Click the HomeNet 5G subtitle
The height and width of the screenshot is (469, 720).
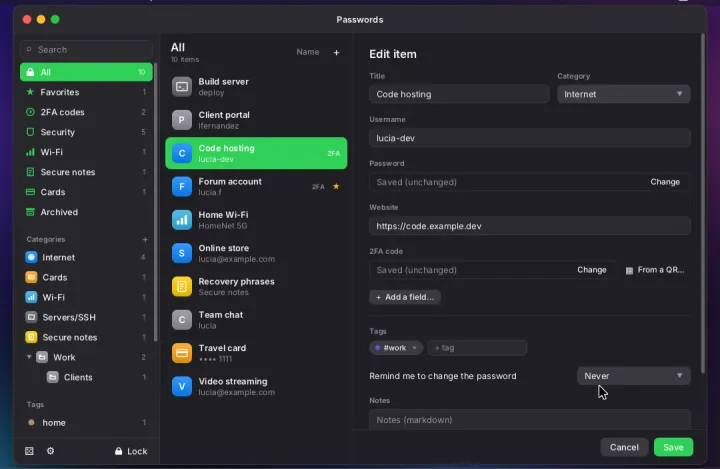pos(223,226)
